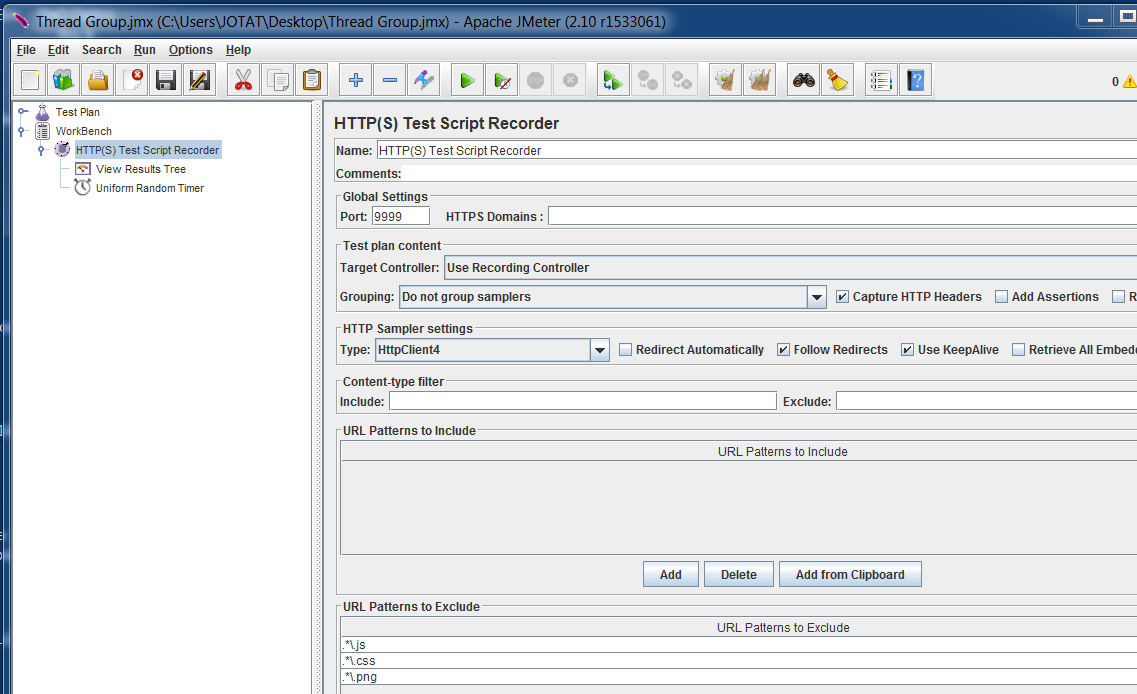Disable Follow Redirects
This screenshot has width=1137, height=694.
pos(783,349)
